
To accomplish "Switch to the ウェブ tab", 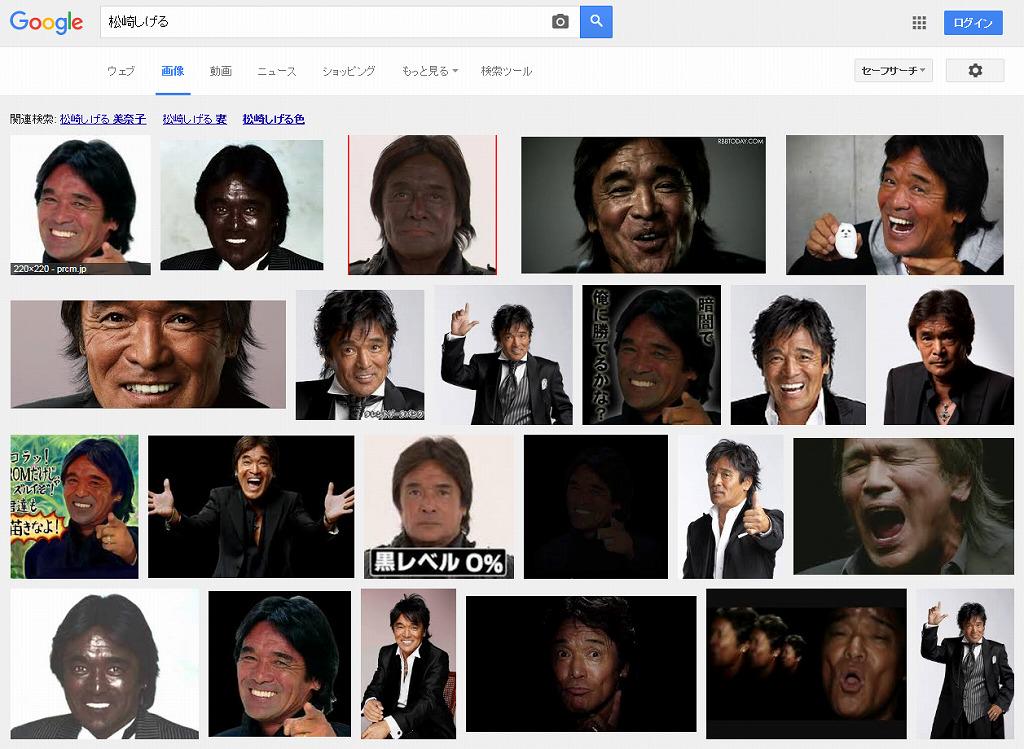I will (x=121, y=71).
